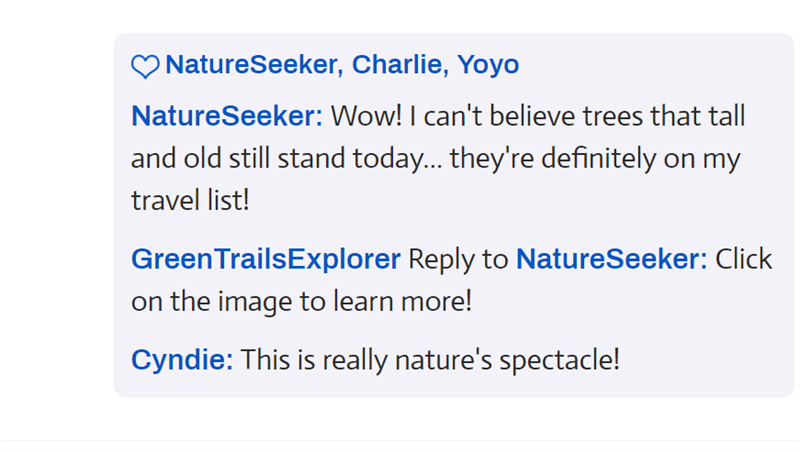Click the 'Reply to' label in the reply
The height and width of the screenshot is (452, 800).
(458, 259)
